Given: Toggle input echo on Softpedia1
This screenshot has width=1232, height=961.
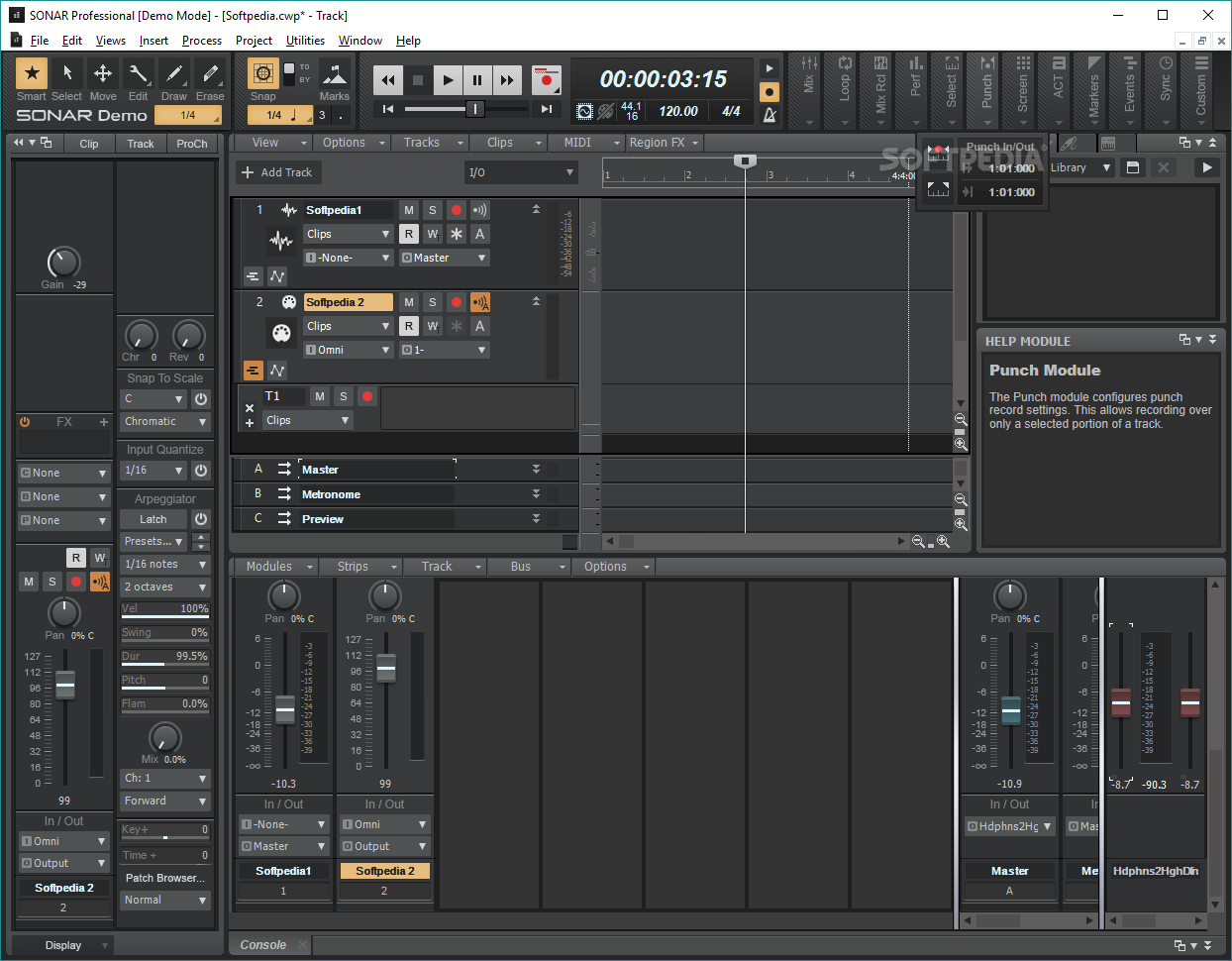Looking at the screenshot, I should (480, 210).
